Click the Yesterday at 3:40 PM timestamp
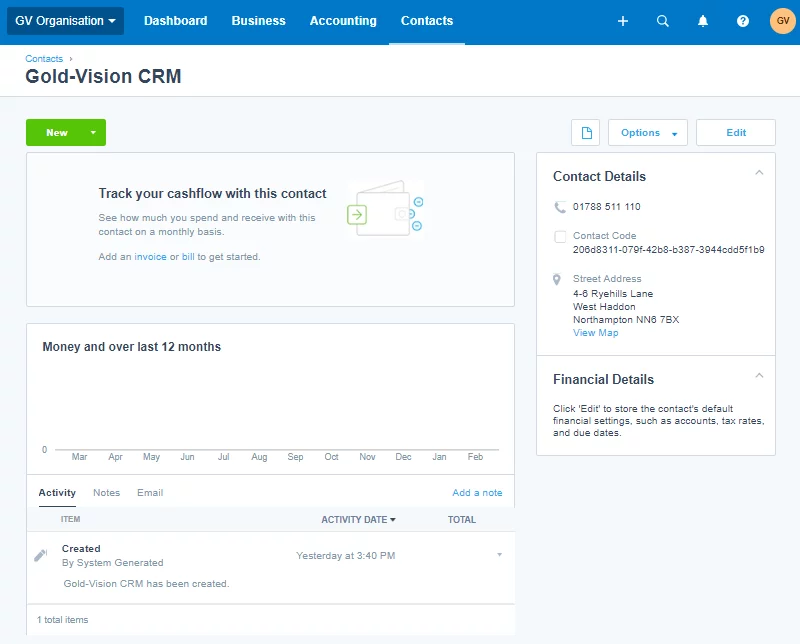Screen dimensions: 800x644 [x=345, y=556]
